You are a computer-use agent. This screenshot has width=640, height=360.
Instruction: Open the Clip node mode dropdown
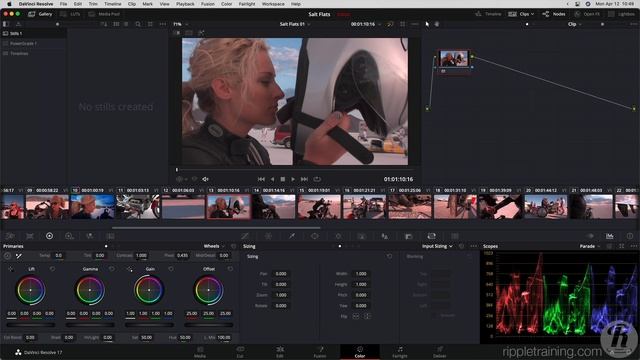(574, 24)
